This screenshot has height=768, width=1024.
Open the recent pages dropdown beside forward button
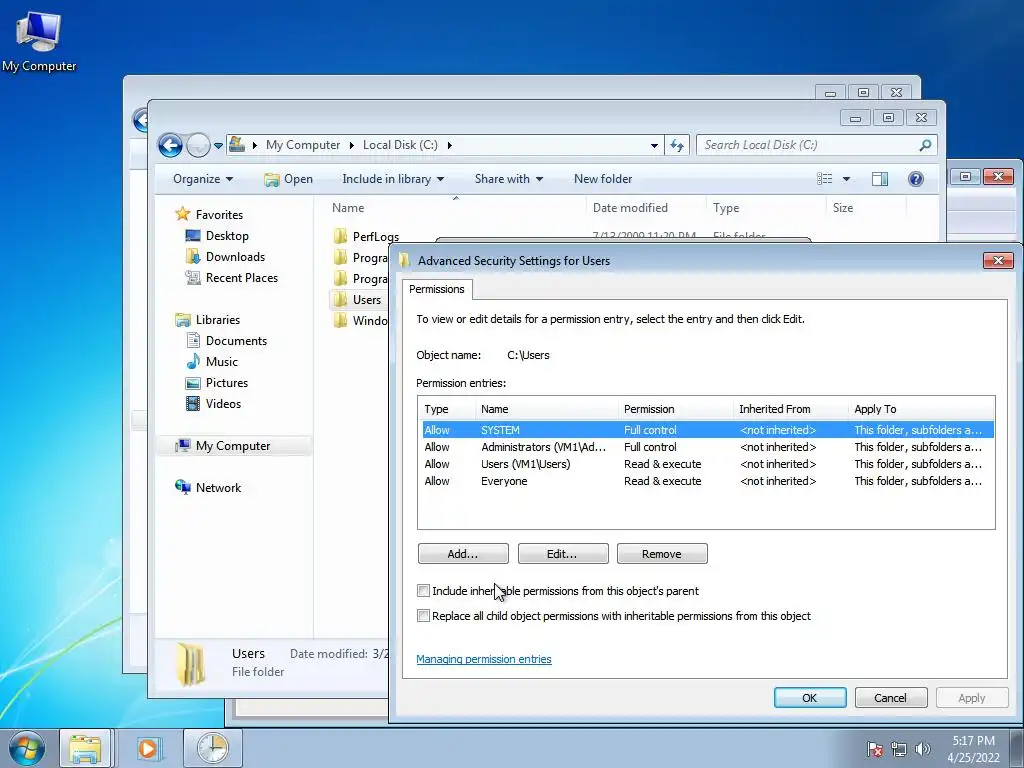click(218, 146)
